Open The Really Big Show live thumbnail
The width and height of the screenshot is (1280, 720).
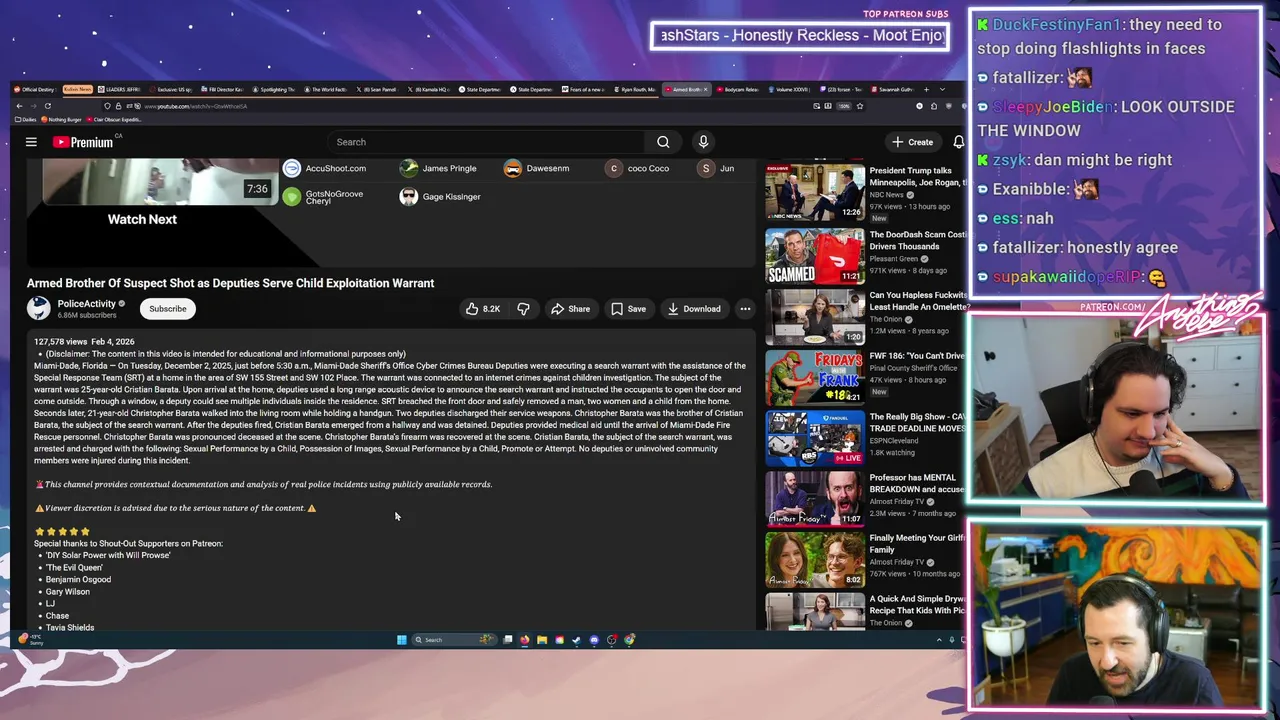coord(815,438)
